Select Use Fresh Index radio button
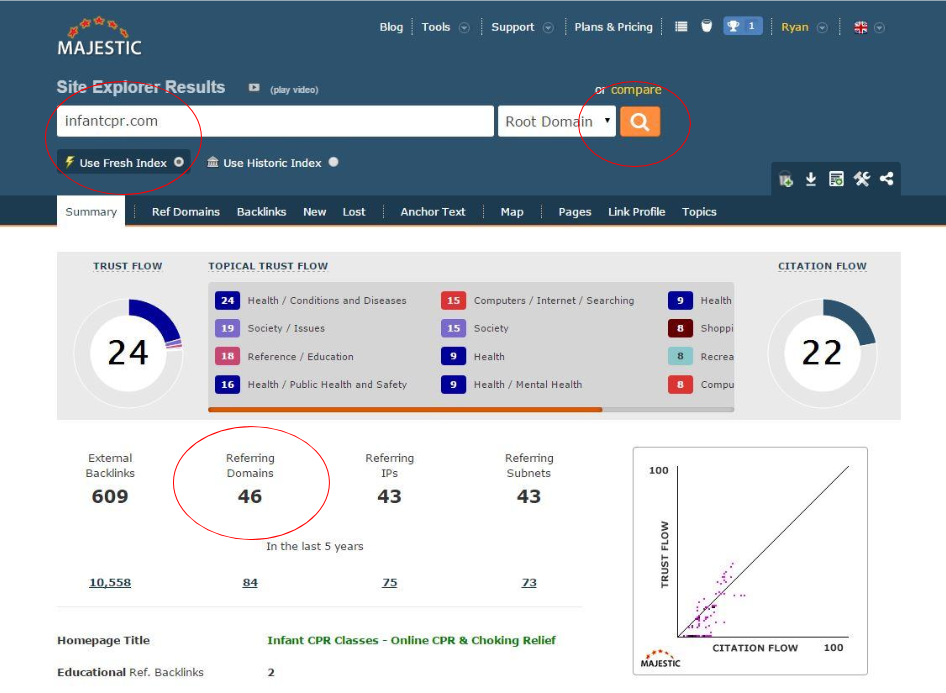This screenshot has width=946, height=693. pos(179,162)
